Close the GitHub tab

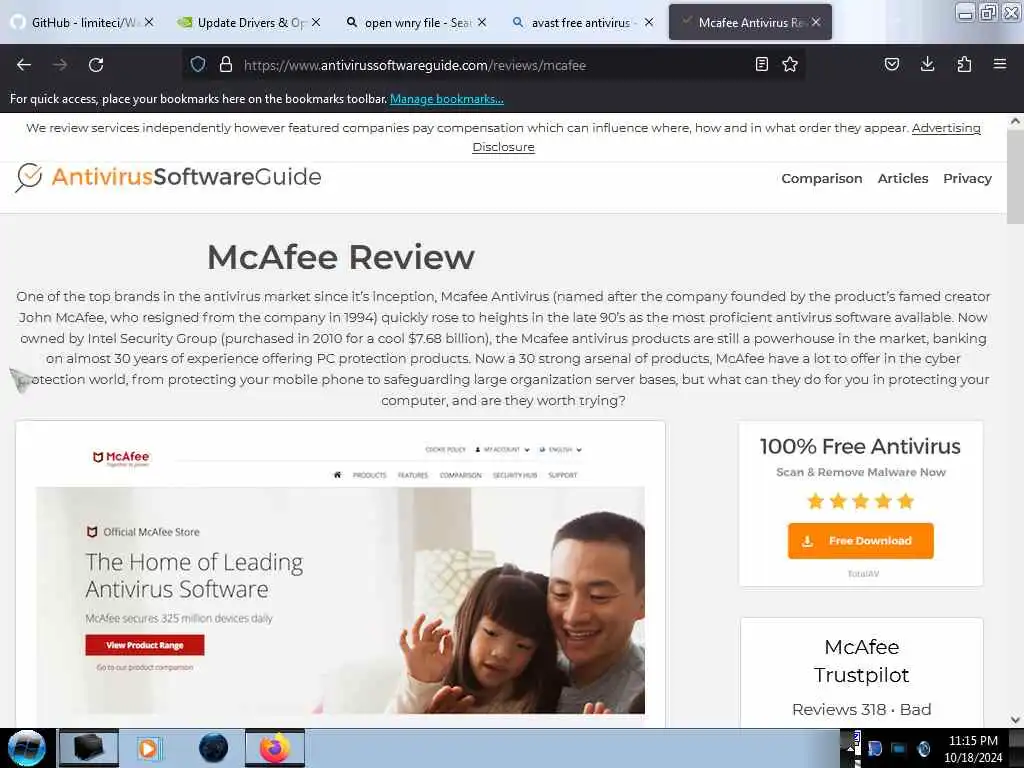[149, 22]
